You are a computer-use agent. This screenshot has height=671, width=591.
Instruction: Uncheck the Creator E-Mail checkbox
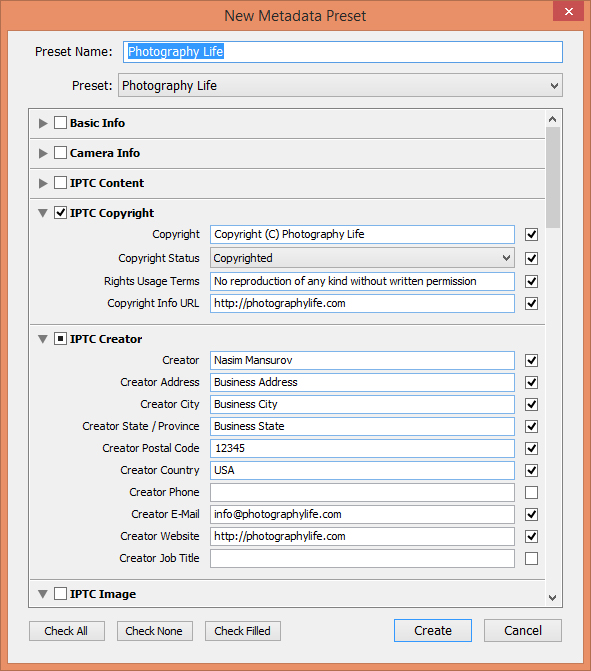click(532, 514)
